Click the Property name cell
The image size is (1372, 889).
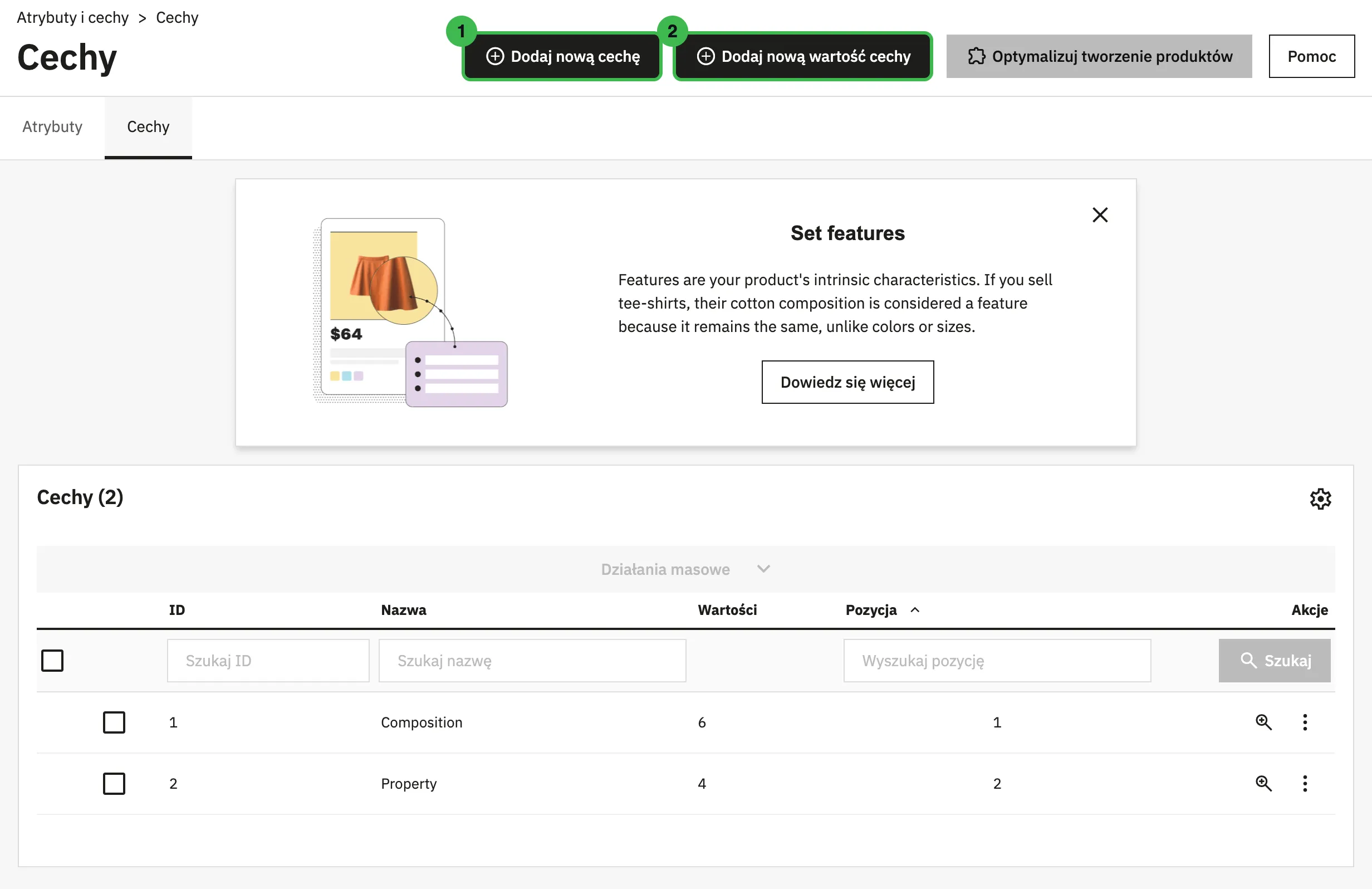point(409,784)
